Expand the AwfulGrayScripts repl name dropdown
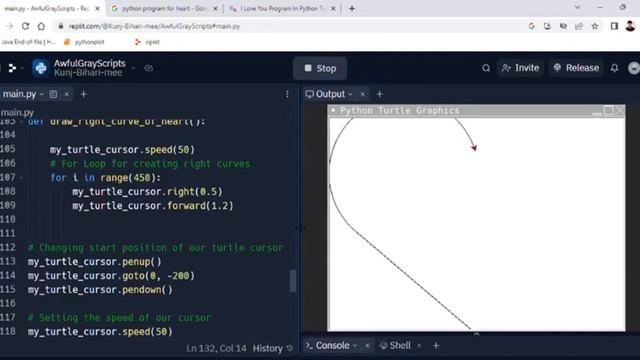 133,68
